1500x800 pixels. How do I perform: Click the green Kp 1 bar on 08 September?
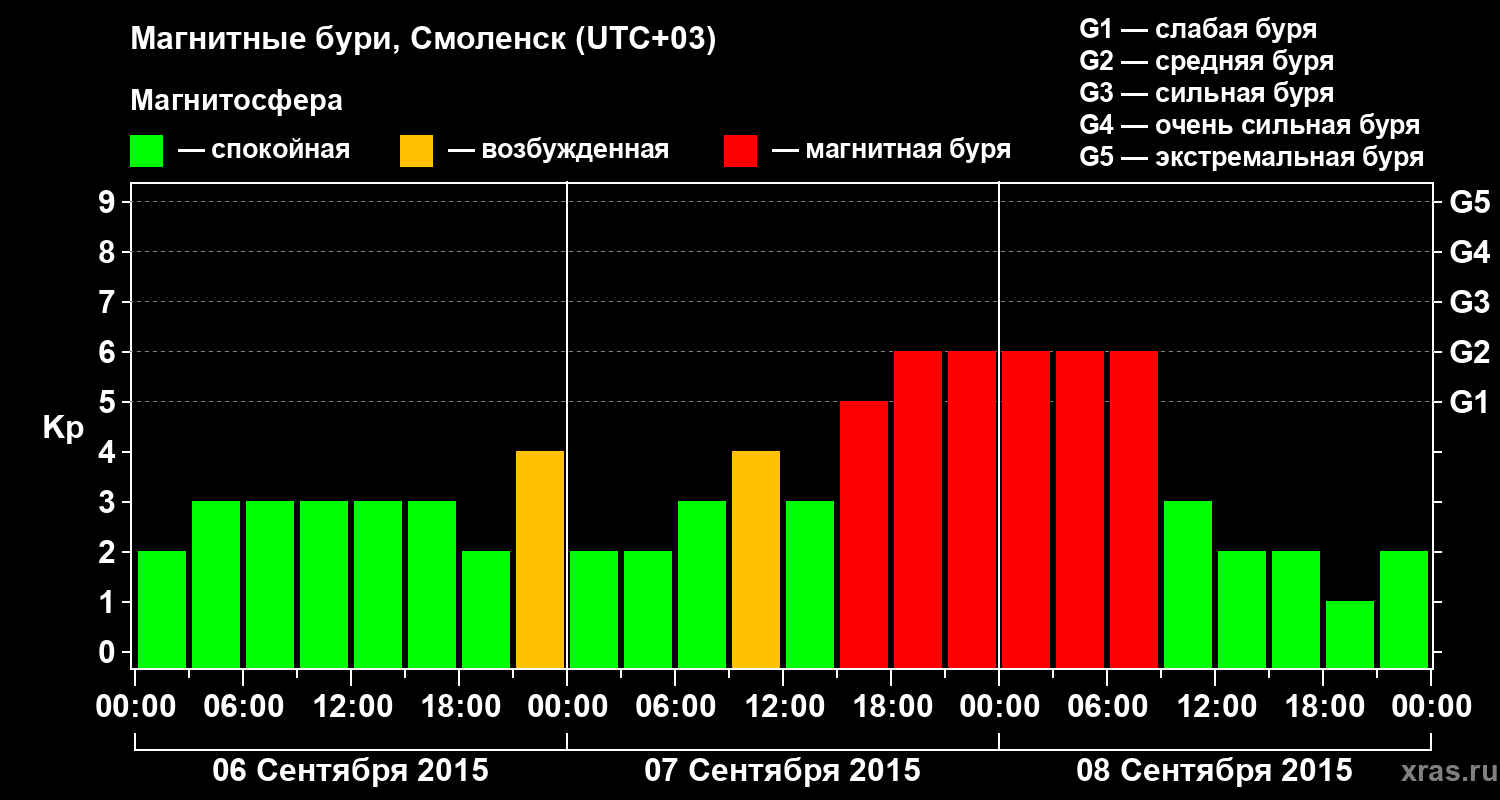click(x=1350, y=635)
